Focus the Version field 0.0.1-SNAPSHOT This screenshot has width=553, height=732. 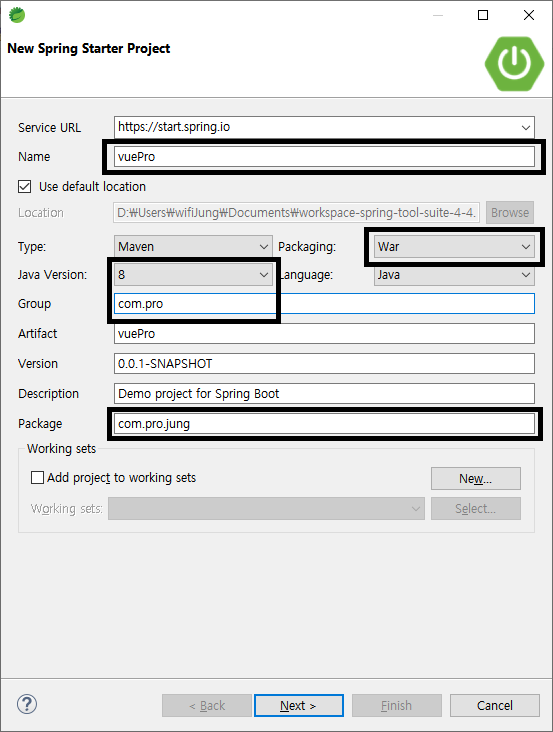click(x=324, y=364)
